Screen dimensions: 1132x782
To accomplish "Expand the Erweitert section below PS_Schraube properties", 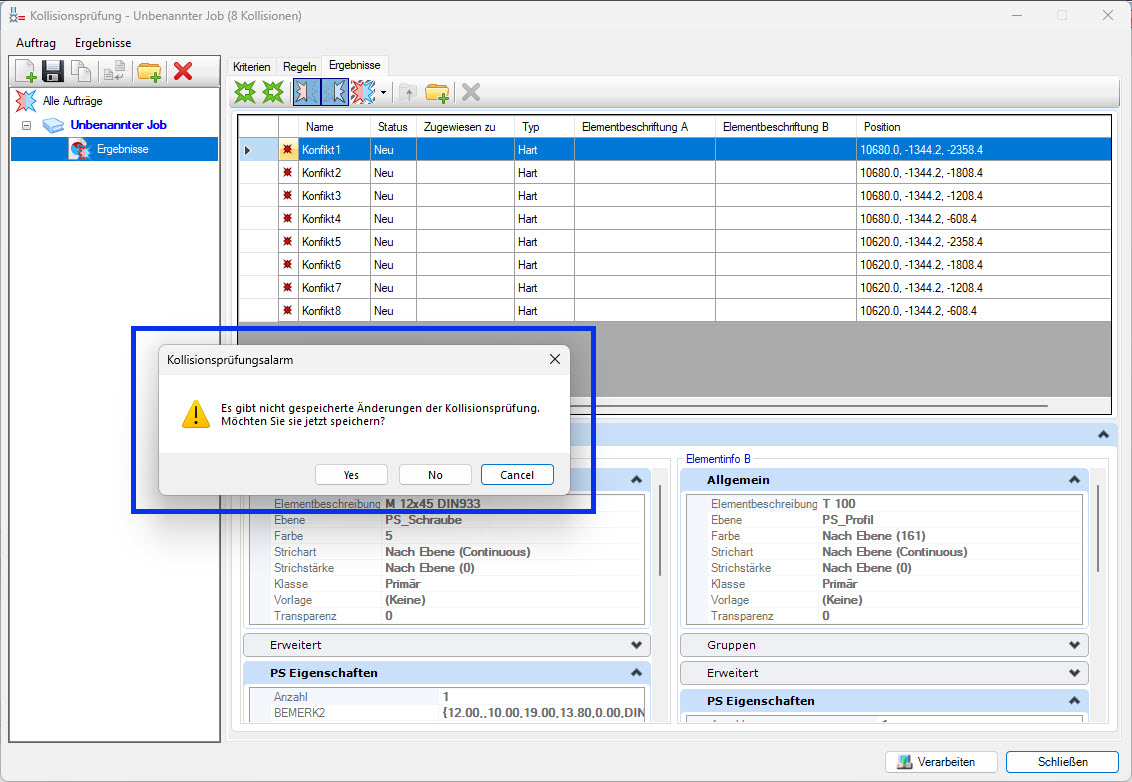I will coord(636,645).
